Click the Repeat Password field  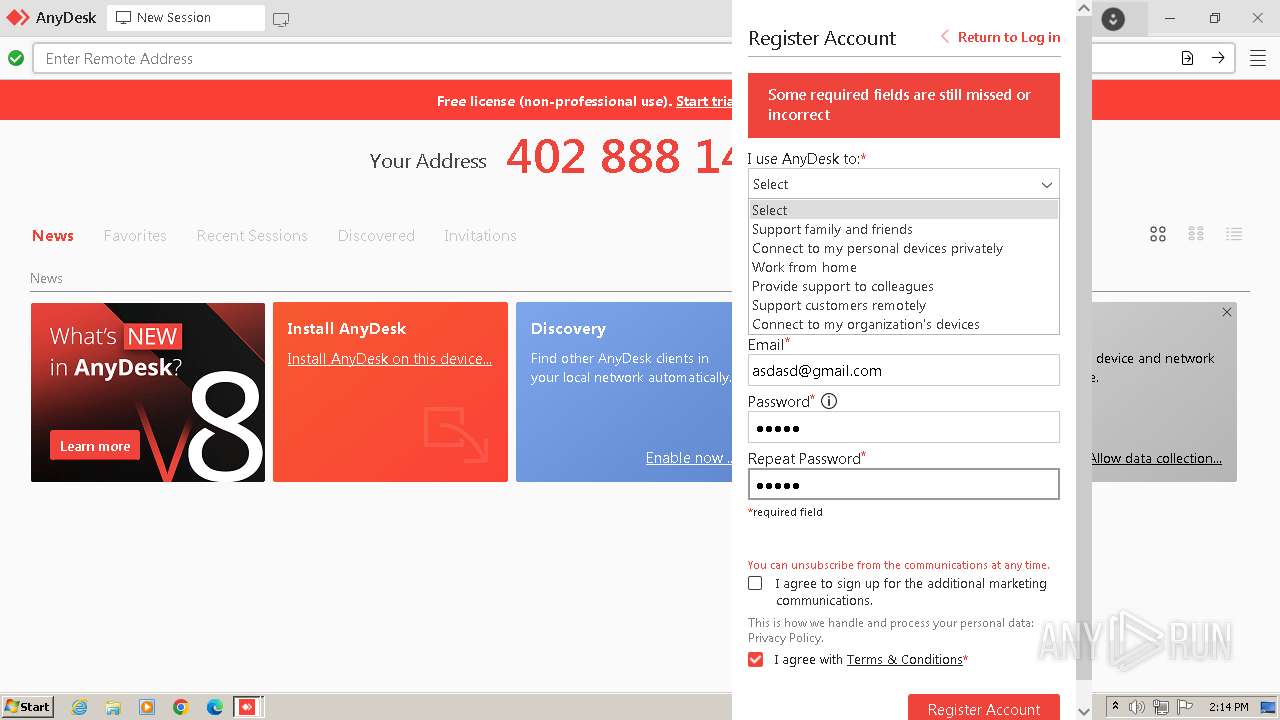904,484
